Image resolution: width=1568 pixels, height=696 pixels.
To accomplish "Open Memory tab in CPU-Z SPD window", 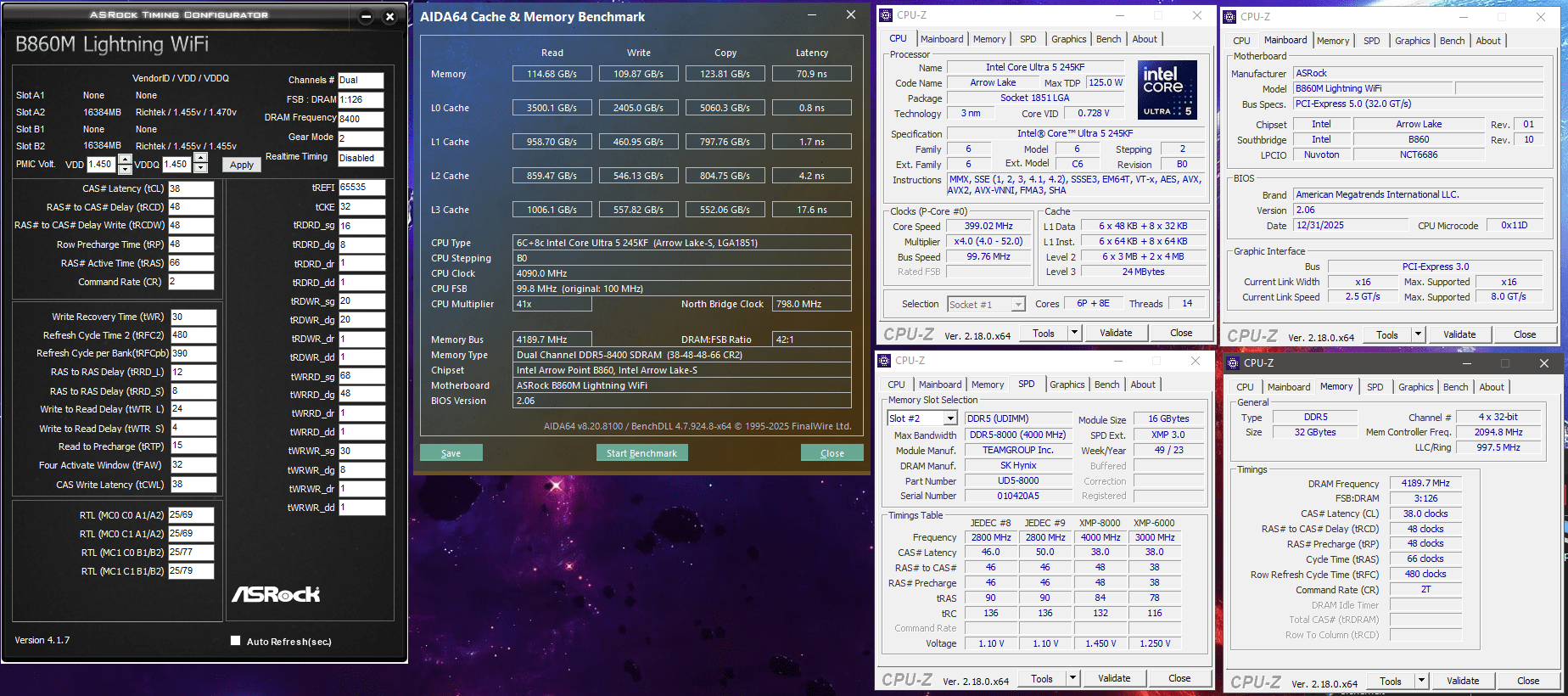I will [x=988, y=384].
